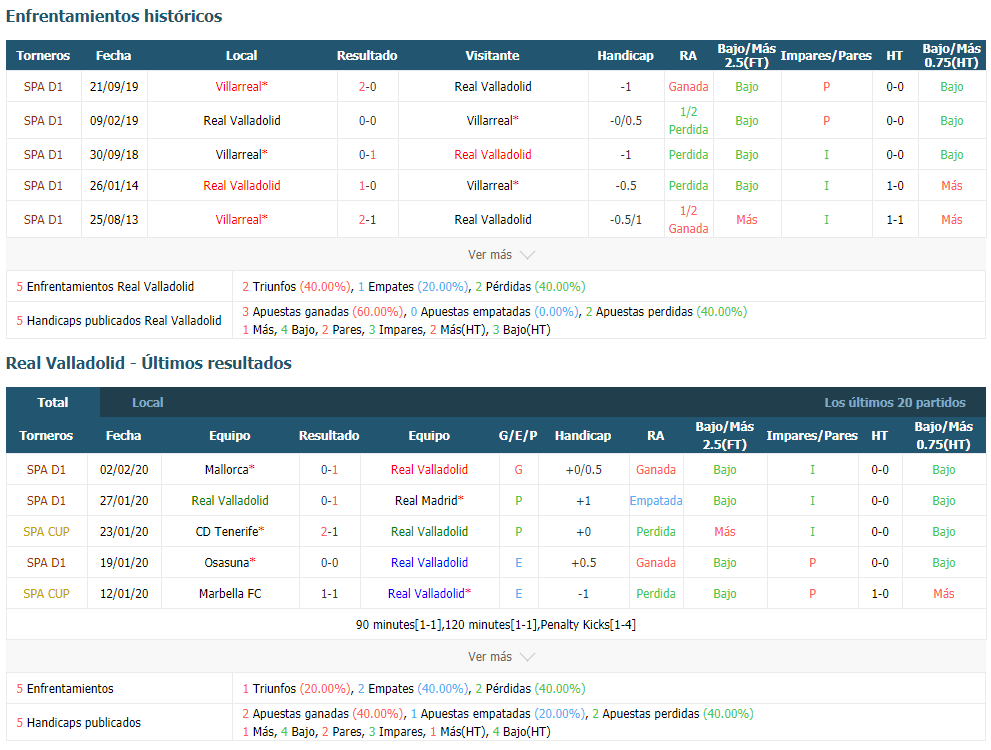The width and height of the screenshot is (991, 750).
Task: Select 5 Handicaps publicados Real Valladolid label
Action: (x=119, y=320)
